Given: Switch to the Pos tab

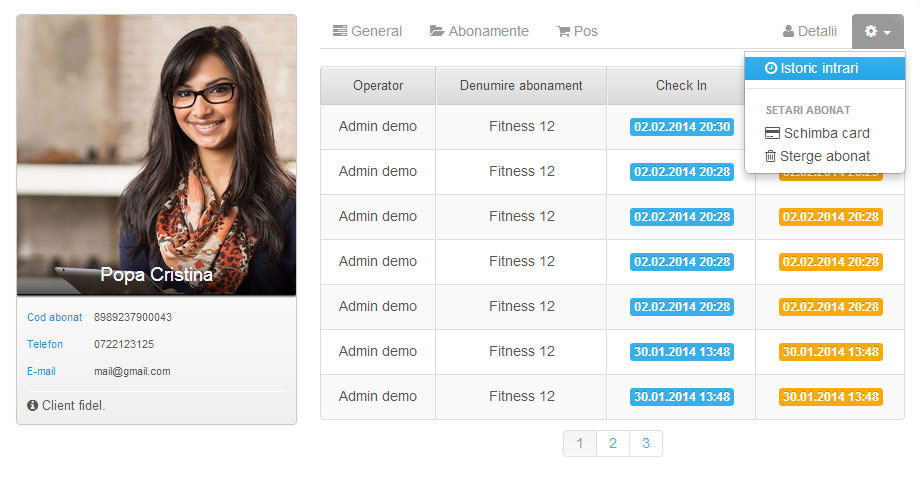Looking at the screenshot, I should 585,31.
